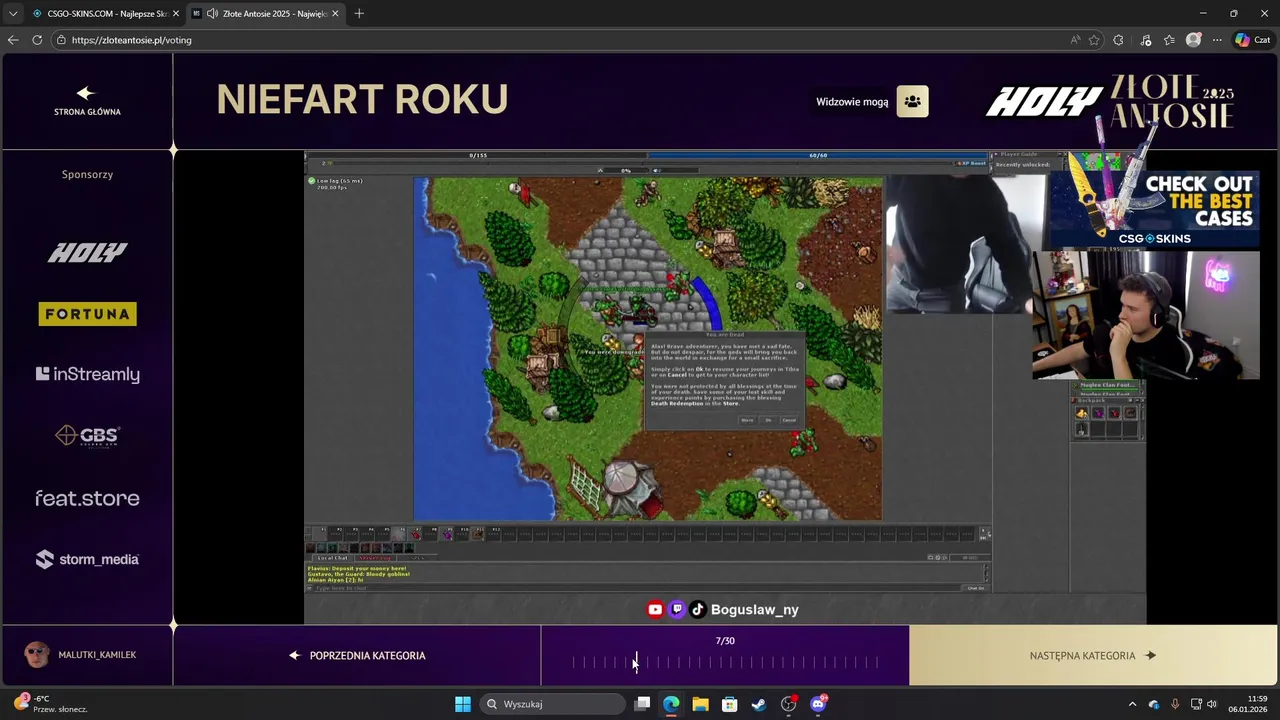Open Microsoft Store from taskbar
Image resolution: width=1280 pixels, height=720 pixels.
coord(729,704)
